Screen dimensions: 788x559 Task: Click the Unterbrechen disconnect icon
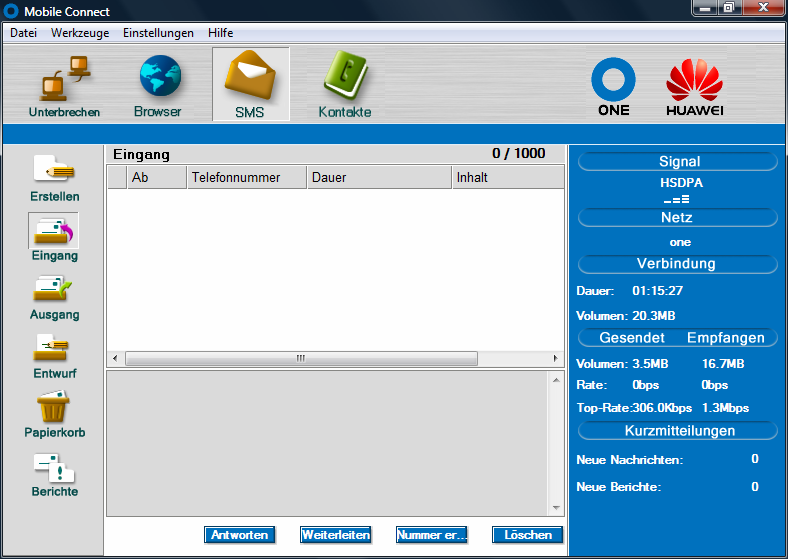point(64,84)
